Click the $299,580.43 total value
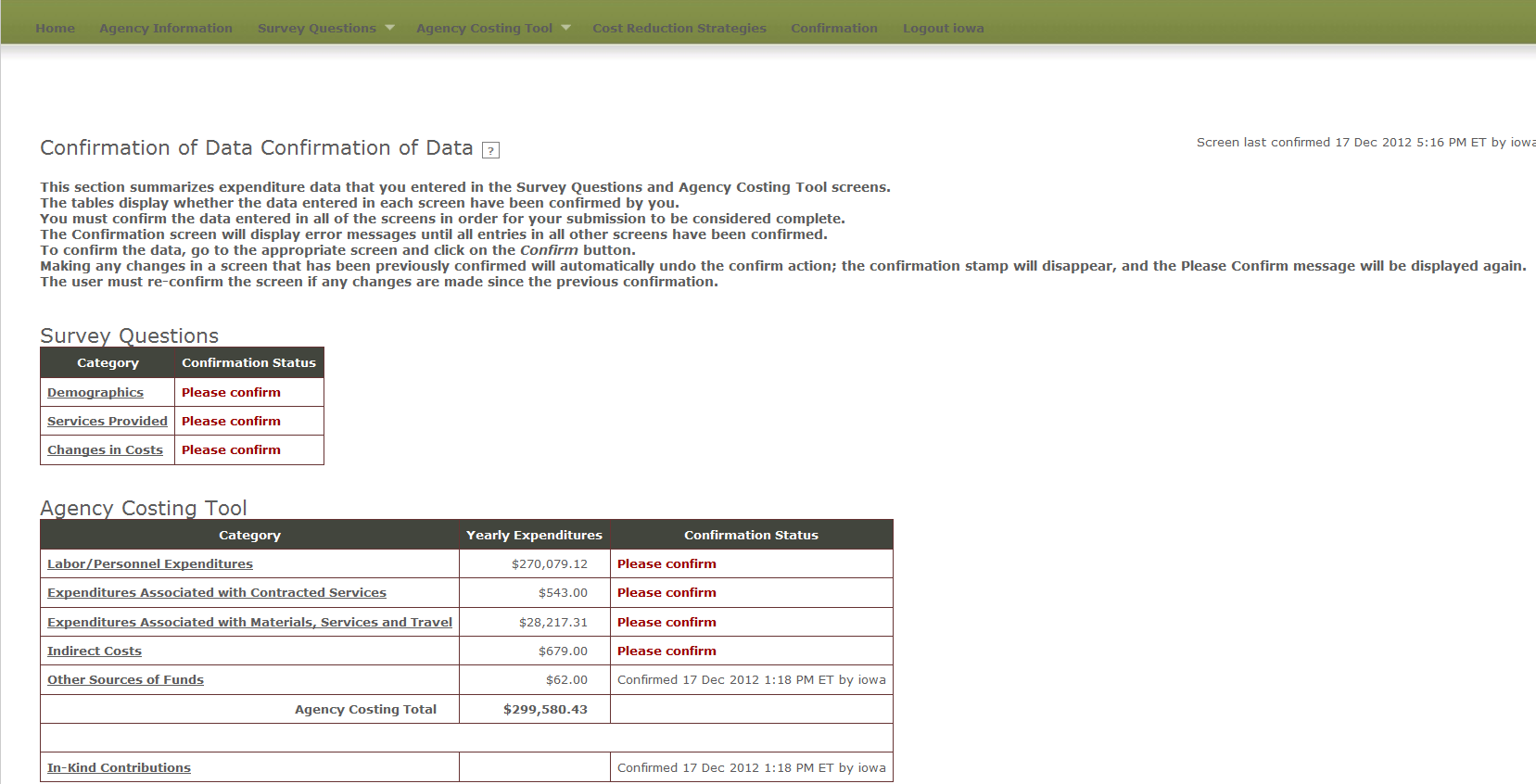The width and height of the screenshot is (1536, 784). tap(545, 709)
